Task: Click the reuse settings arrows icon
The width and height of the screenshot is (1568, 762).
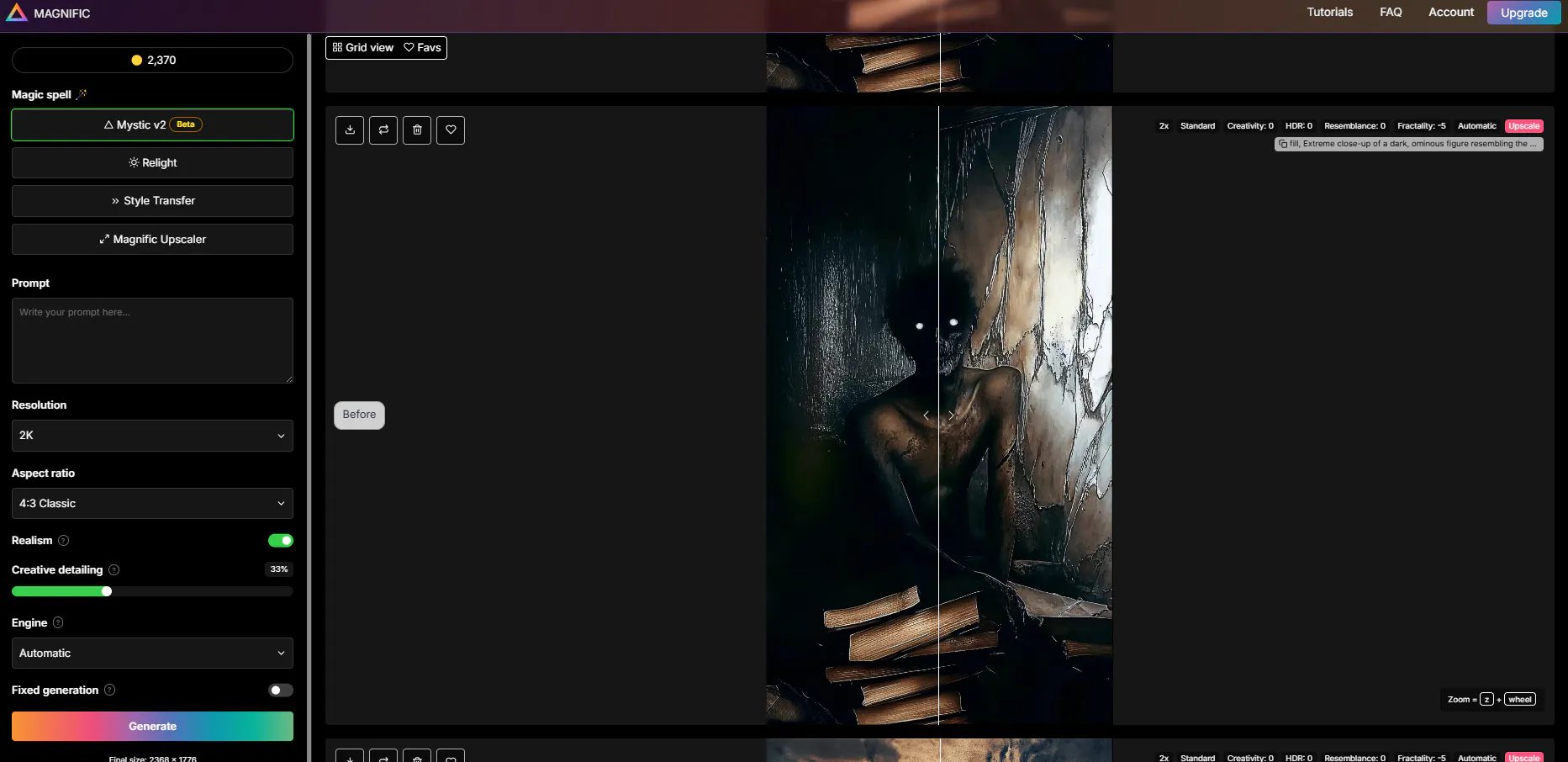Action: click(383, 130)
